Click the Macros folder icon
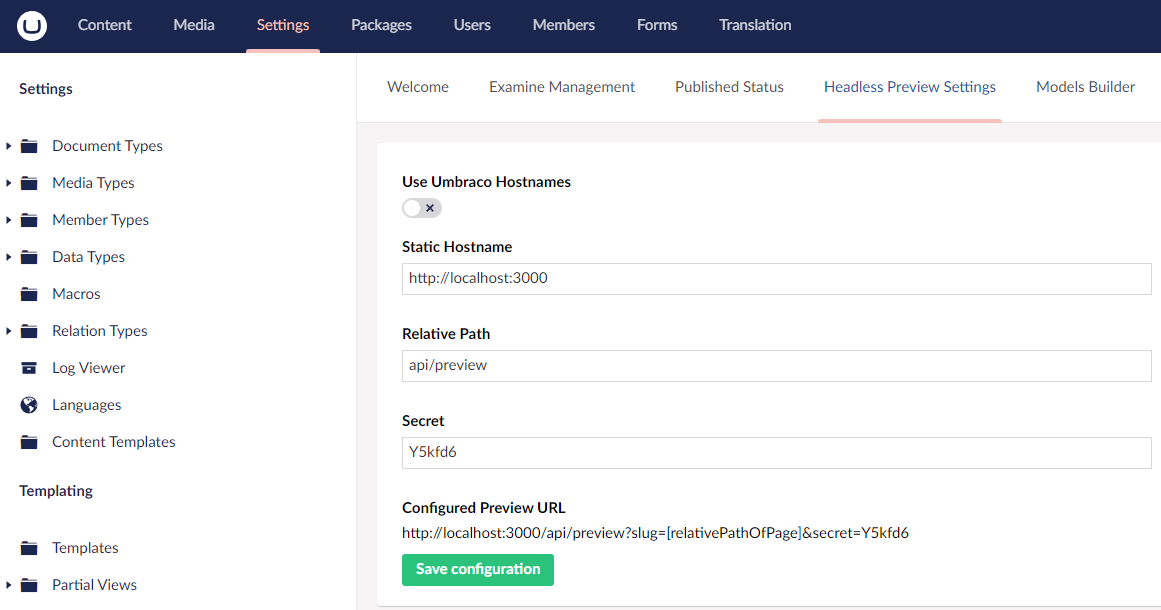1161x610 pixels. [x=29, y=294]
